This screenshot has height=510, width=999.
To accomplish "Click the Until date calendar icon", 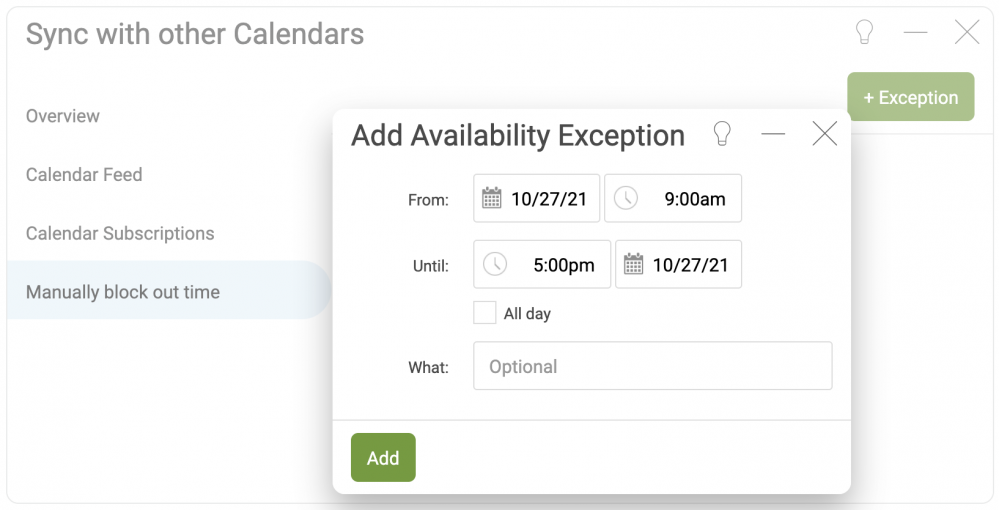I will coord(633,264).
